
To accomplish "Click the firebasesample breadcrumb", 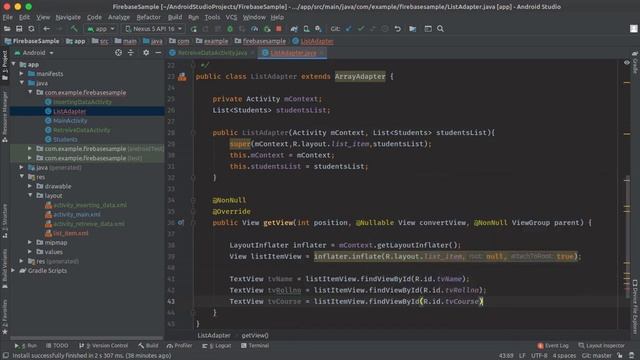I will point(260,41).
